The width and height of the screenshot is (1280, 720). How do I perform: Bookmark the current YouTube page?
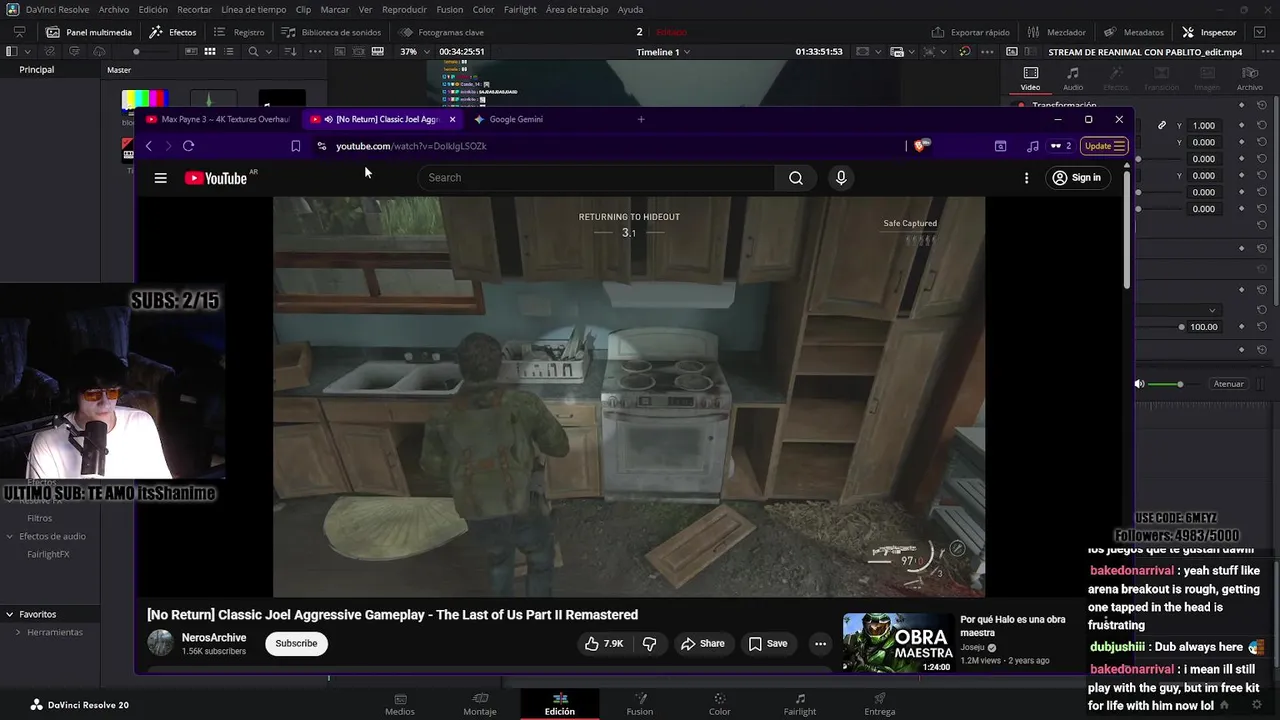tap(295, 146)
